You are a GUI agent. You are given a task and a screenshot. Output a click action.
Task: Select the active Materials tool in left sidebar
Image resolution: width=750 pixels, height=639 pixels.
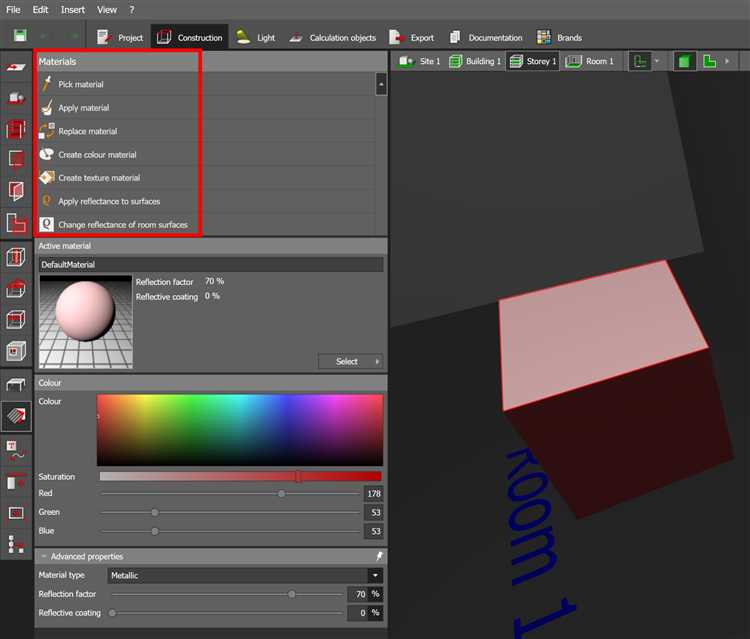click(16, 416)
